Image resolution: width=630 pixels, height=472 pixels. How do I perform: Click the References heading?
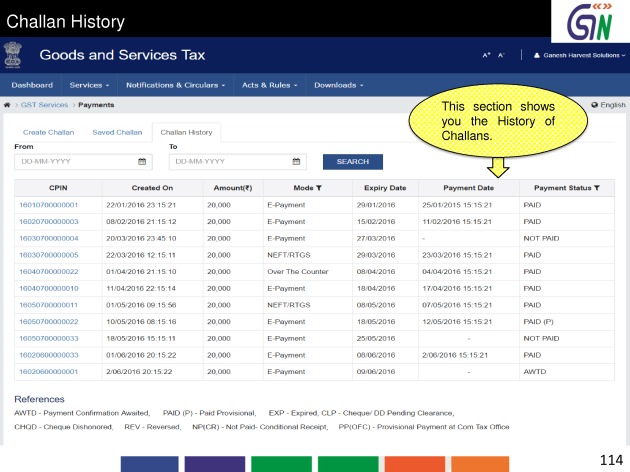(39, 399)
